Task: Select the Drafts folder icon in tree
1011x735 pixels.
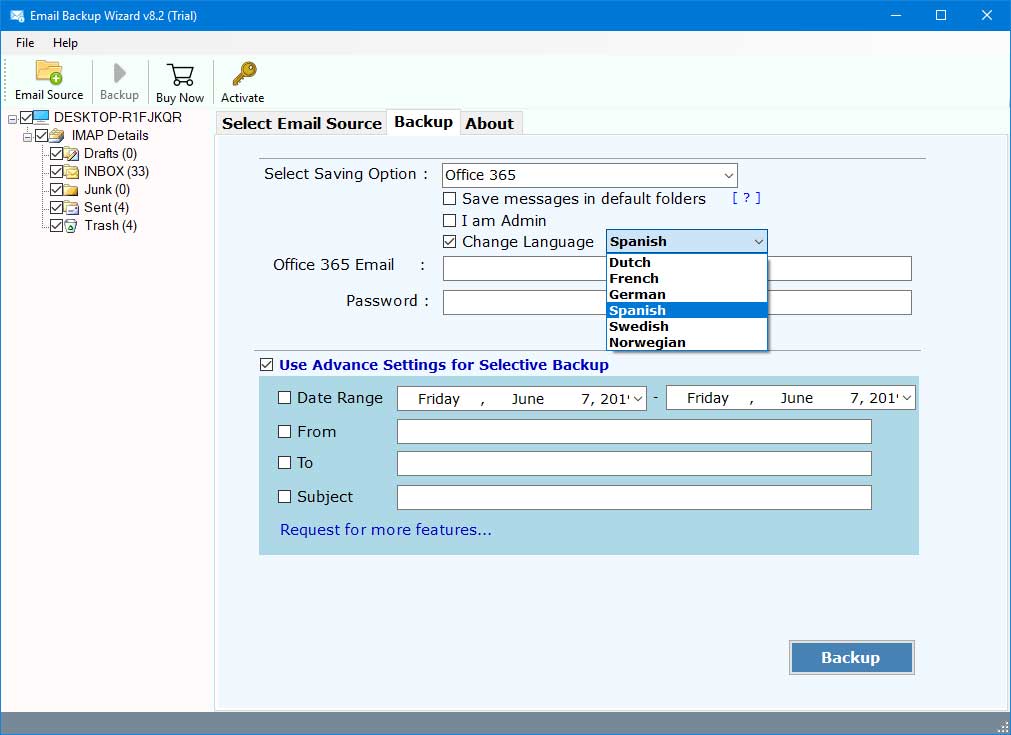Action: 72,154
